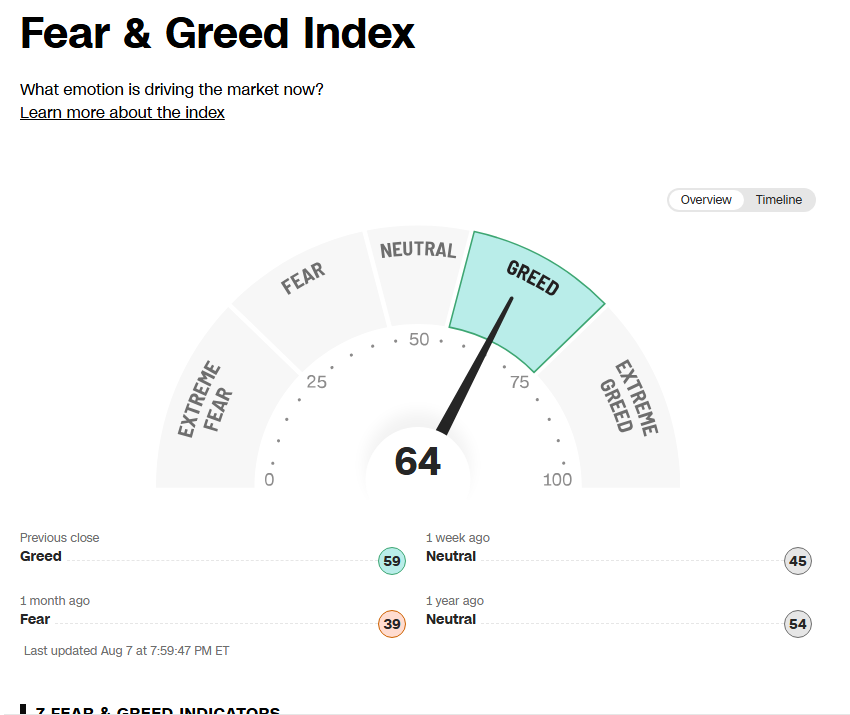Click the 1 week ago Neutral label
This screenshot has width=850, height=715.
pyautogui.click(x=451, y=556)
